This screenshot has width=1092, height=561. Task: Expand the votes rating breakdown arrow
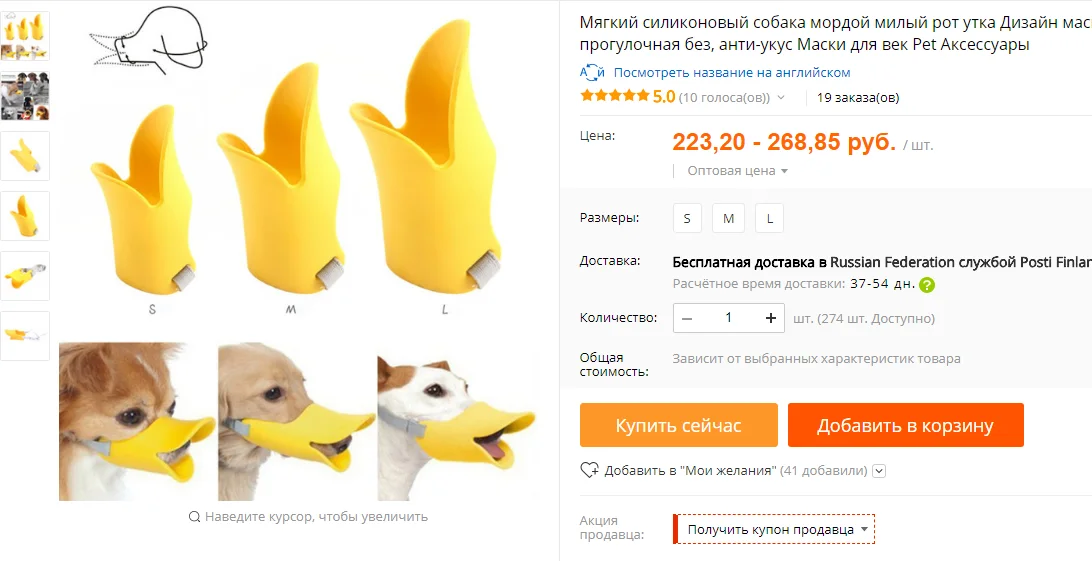click(781, 98)
